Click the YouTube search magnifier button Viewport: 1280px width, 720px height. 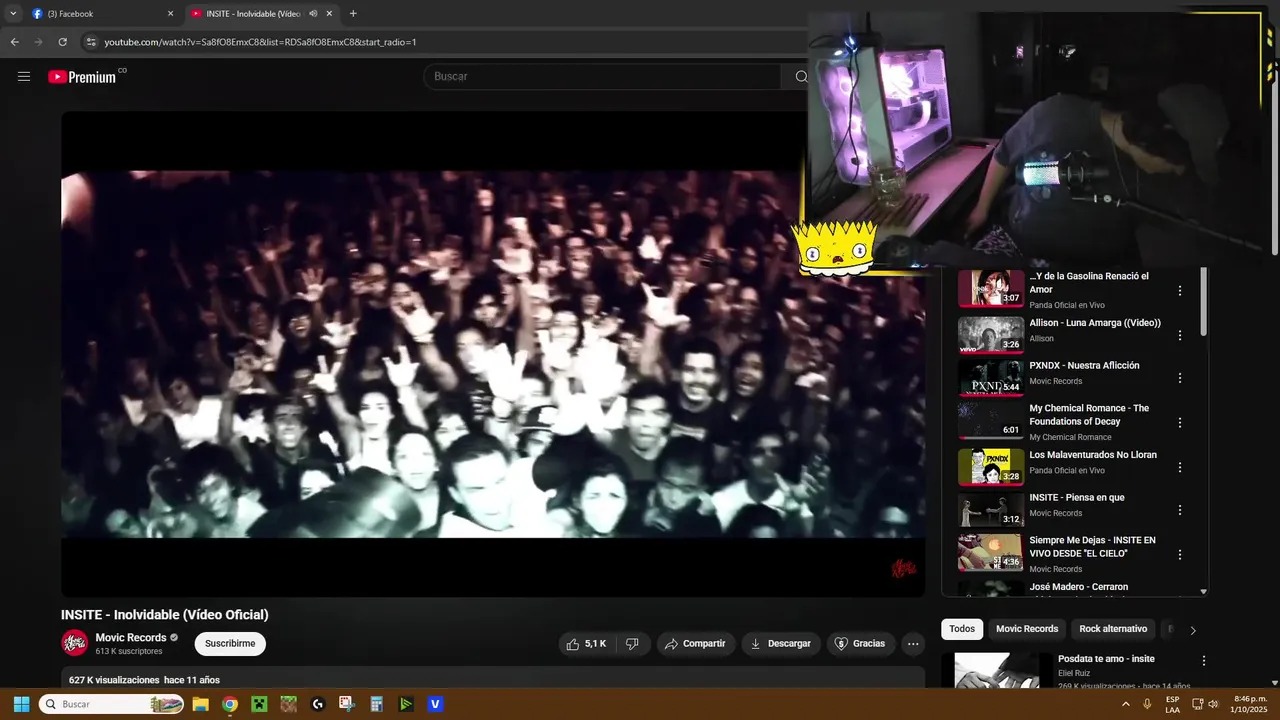pos(800,77)
